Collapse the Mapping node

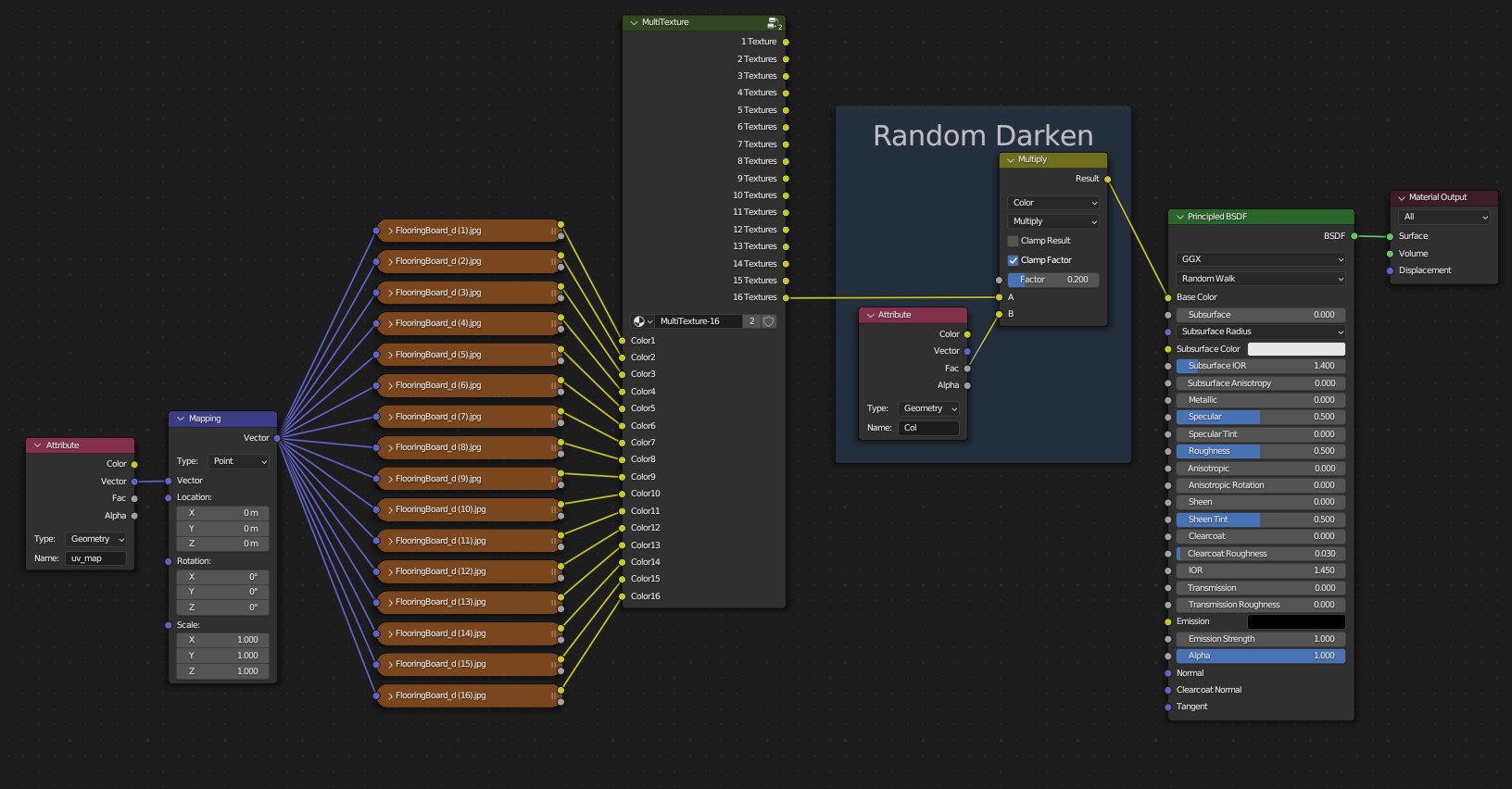click(181, 419)
